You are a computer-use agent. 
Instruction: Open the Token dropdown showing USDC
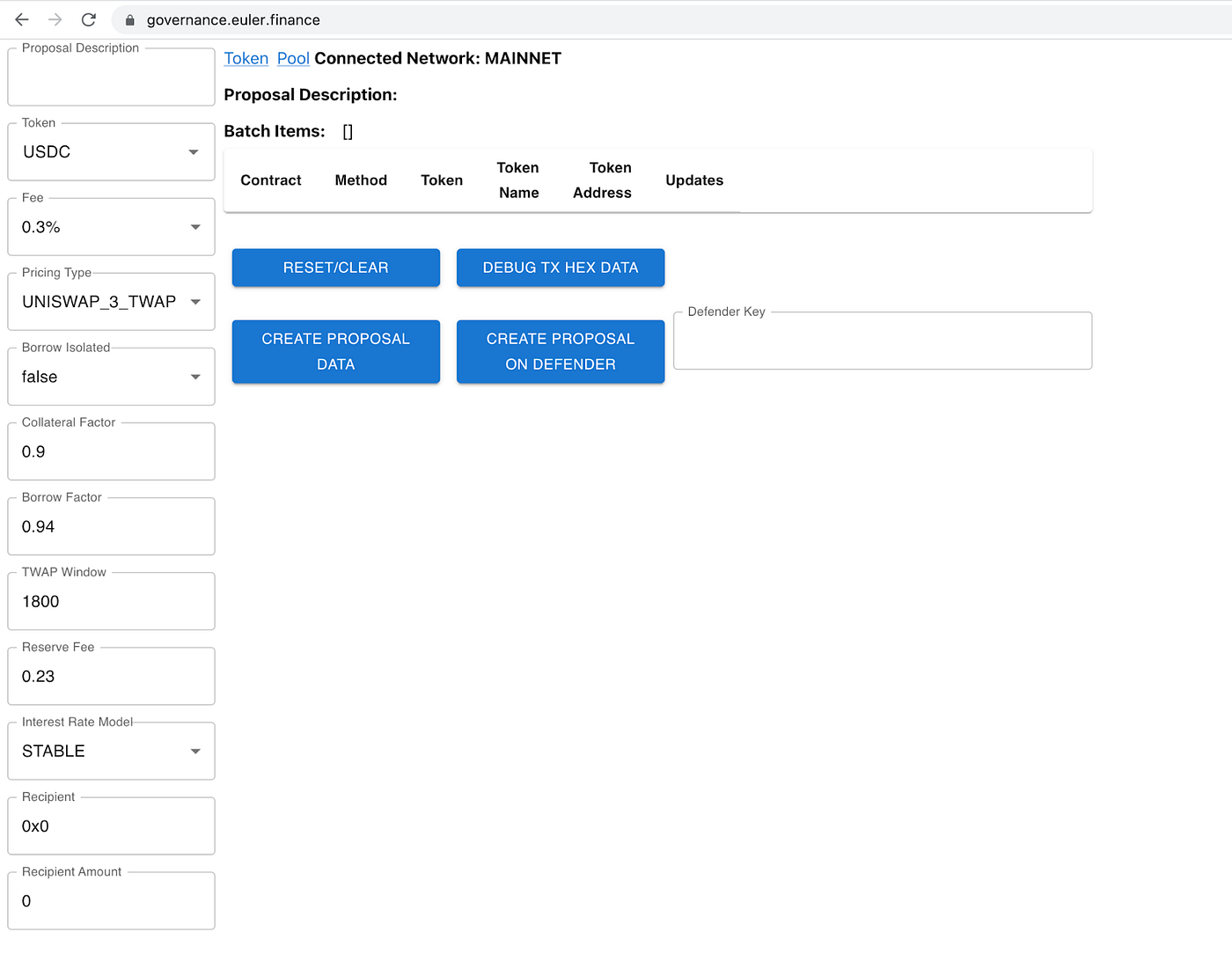[x=111, y=152]
